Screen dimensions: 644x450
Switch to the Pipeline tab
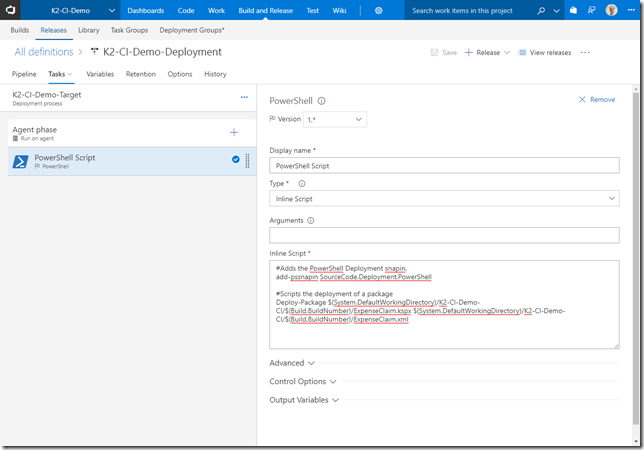(x=24, y=74)
